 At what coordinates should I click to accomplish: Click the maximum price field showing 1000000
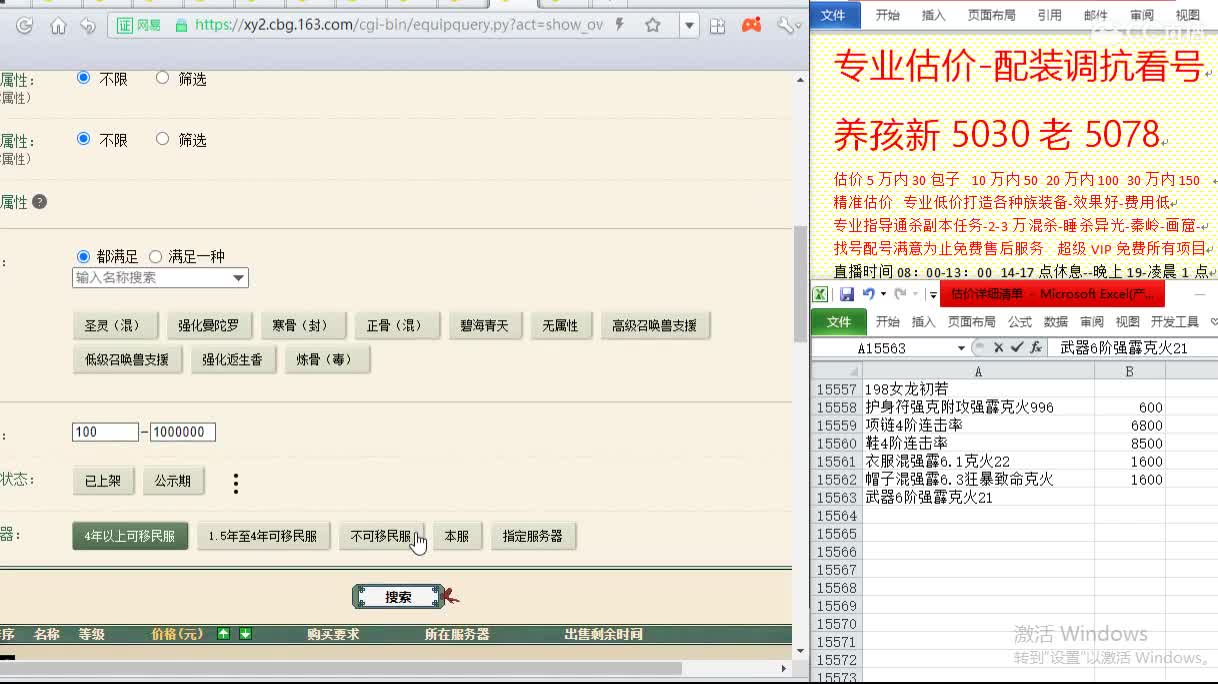[183, 432]
